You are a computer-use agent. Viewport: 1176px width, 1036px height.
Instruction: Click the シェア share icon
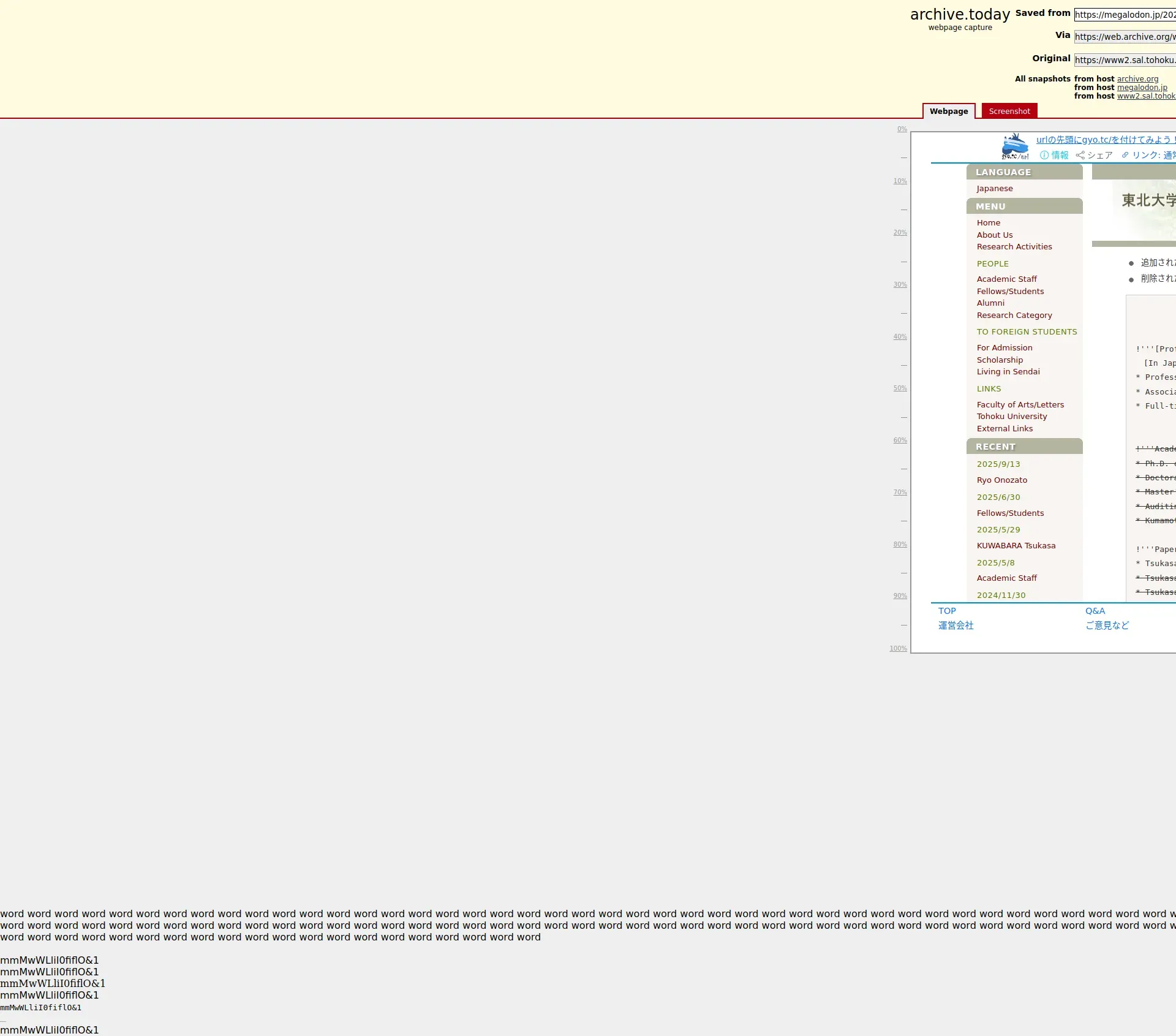coord(1080,156)
